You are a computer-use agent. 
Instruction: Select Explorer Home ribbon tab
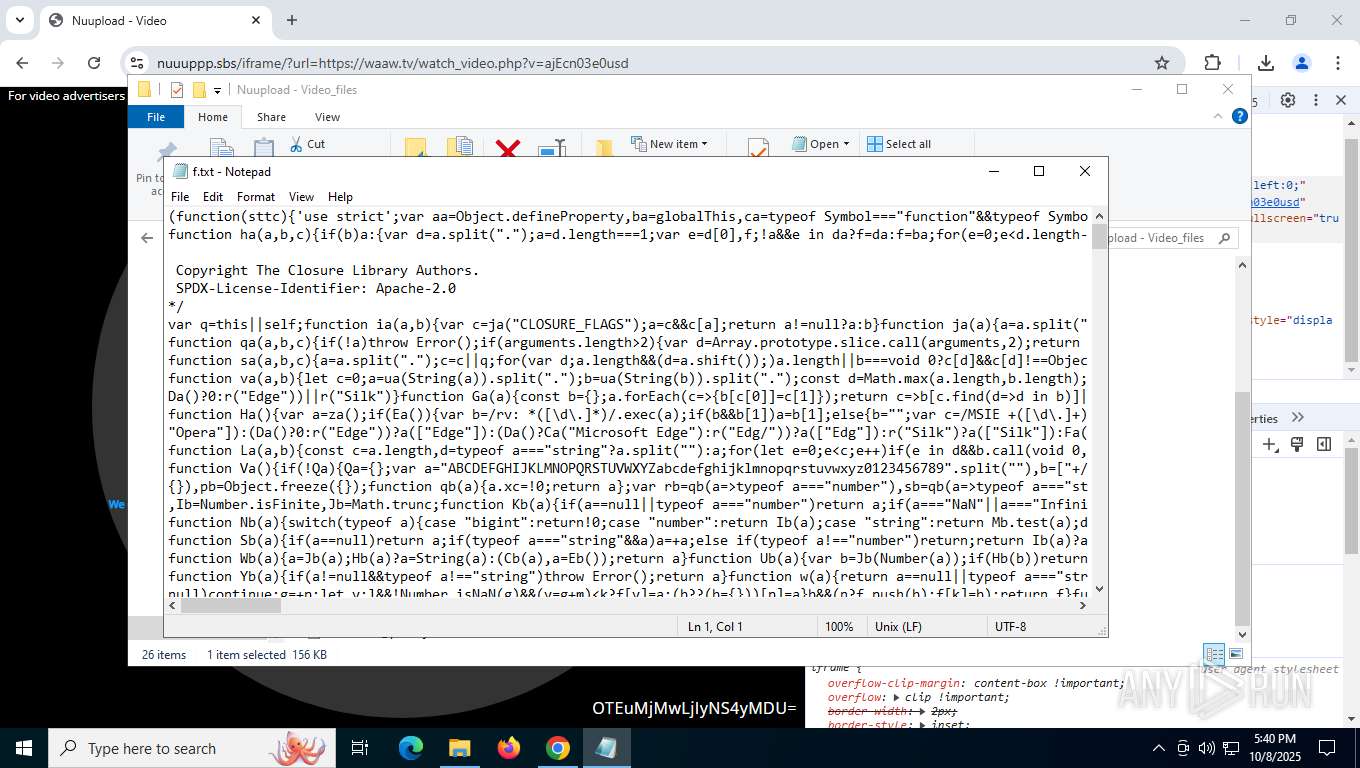pyautogui.click(x=213, y=117)
